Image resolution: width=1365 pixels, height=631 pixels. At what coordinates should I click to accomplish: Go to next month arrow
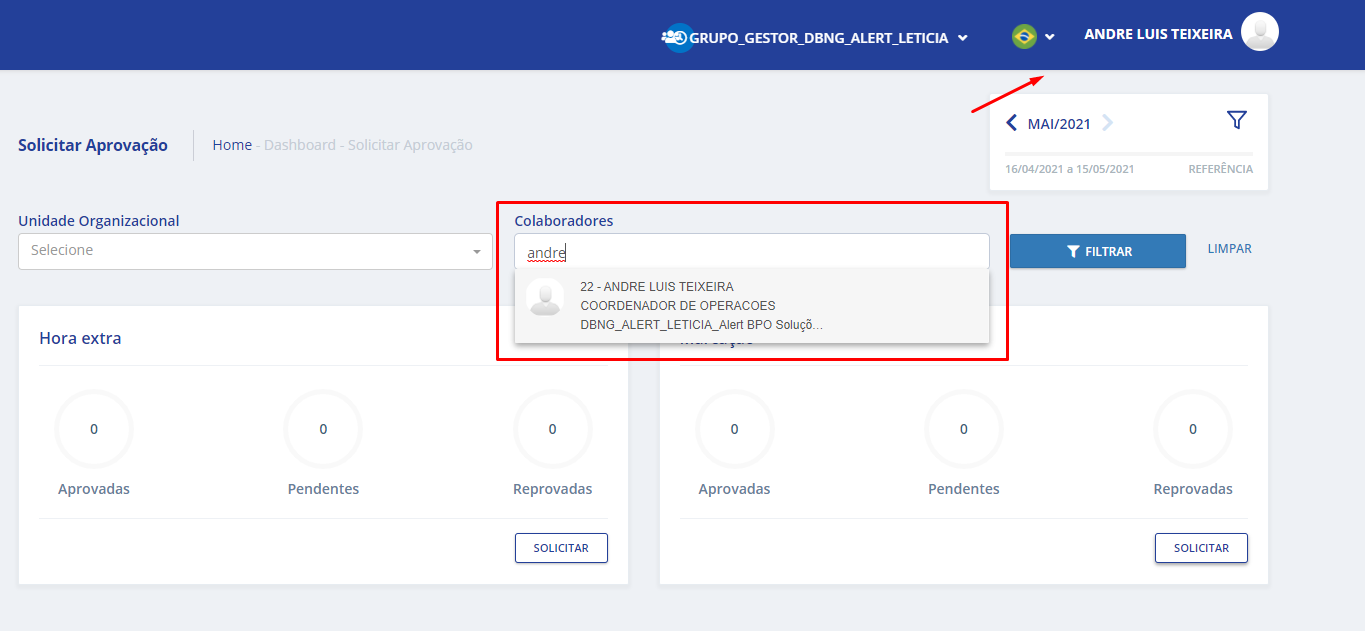1107,123
